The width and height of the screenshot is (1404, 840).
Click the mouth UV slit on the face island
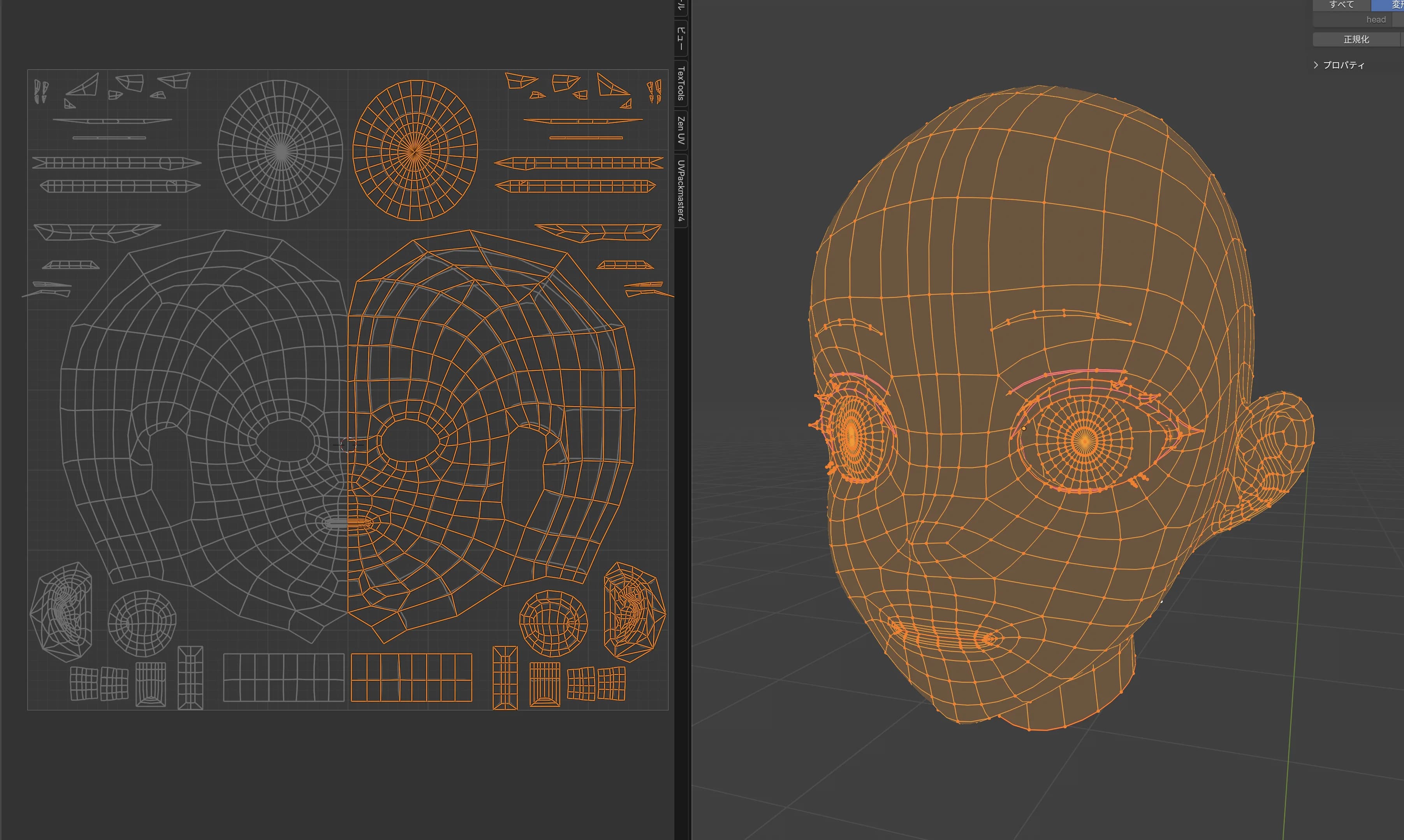click(x=349, y=524)
